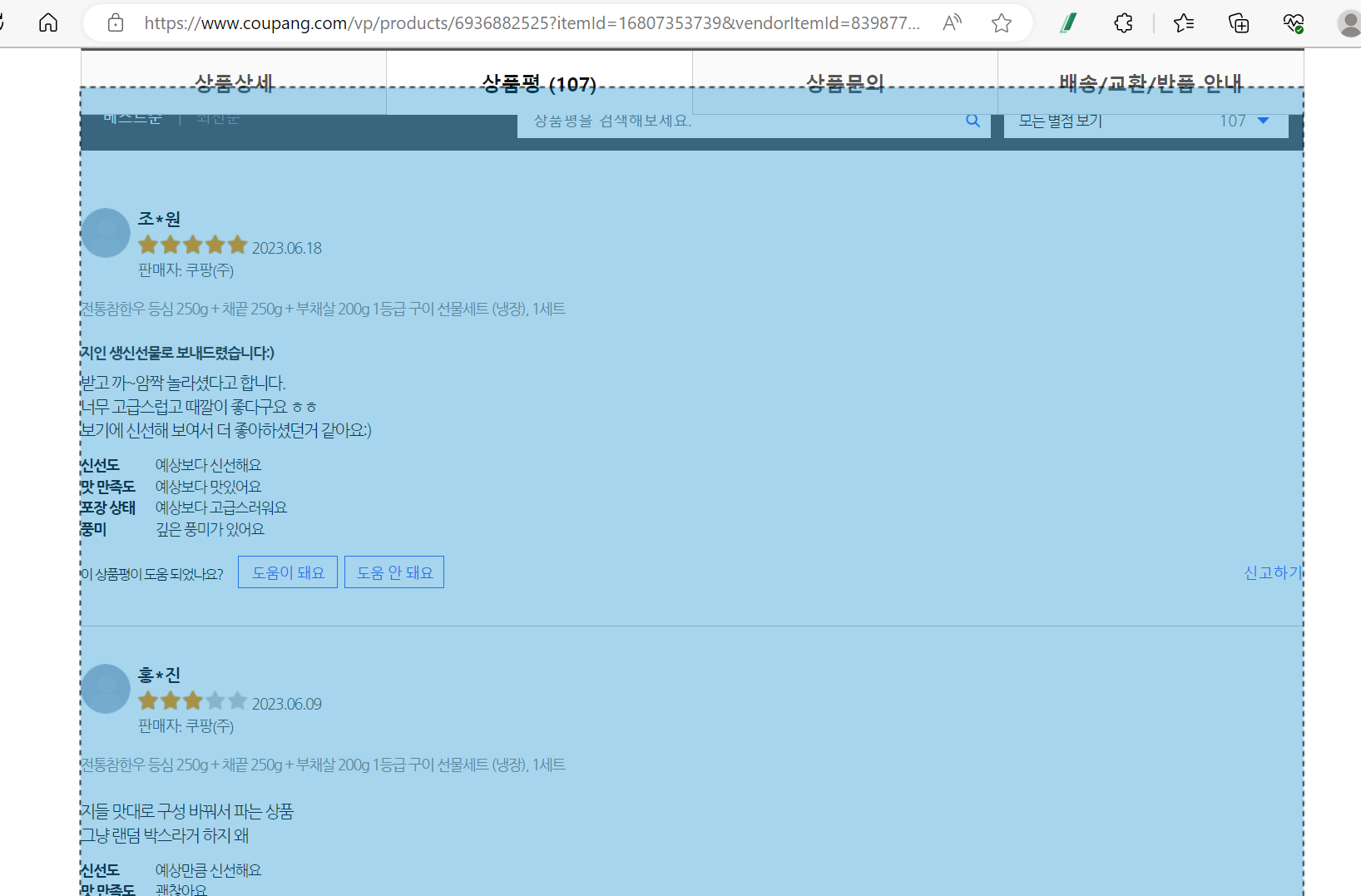Click three-star rating of 홍*진 review
The height and width of the screenshot is (896, 1361).
[193, 700]
